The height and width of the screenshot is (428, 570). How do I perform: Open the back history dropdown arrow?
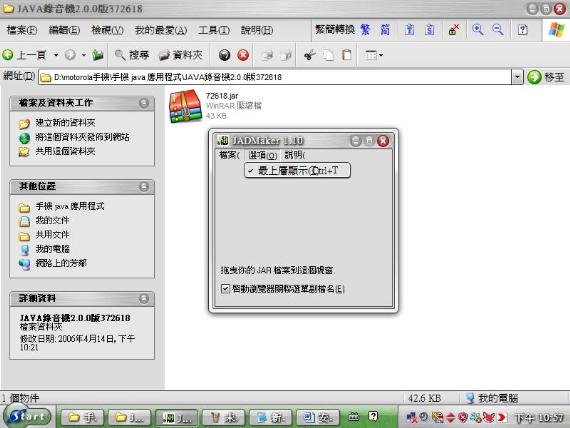[56, 55]
